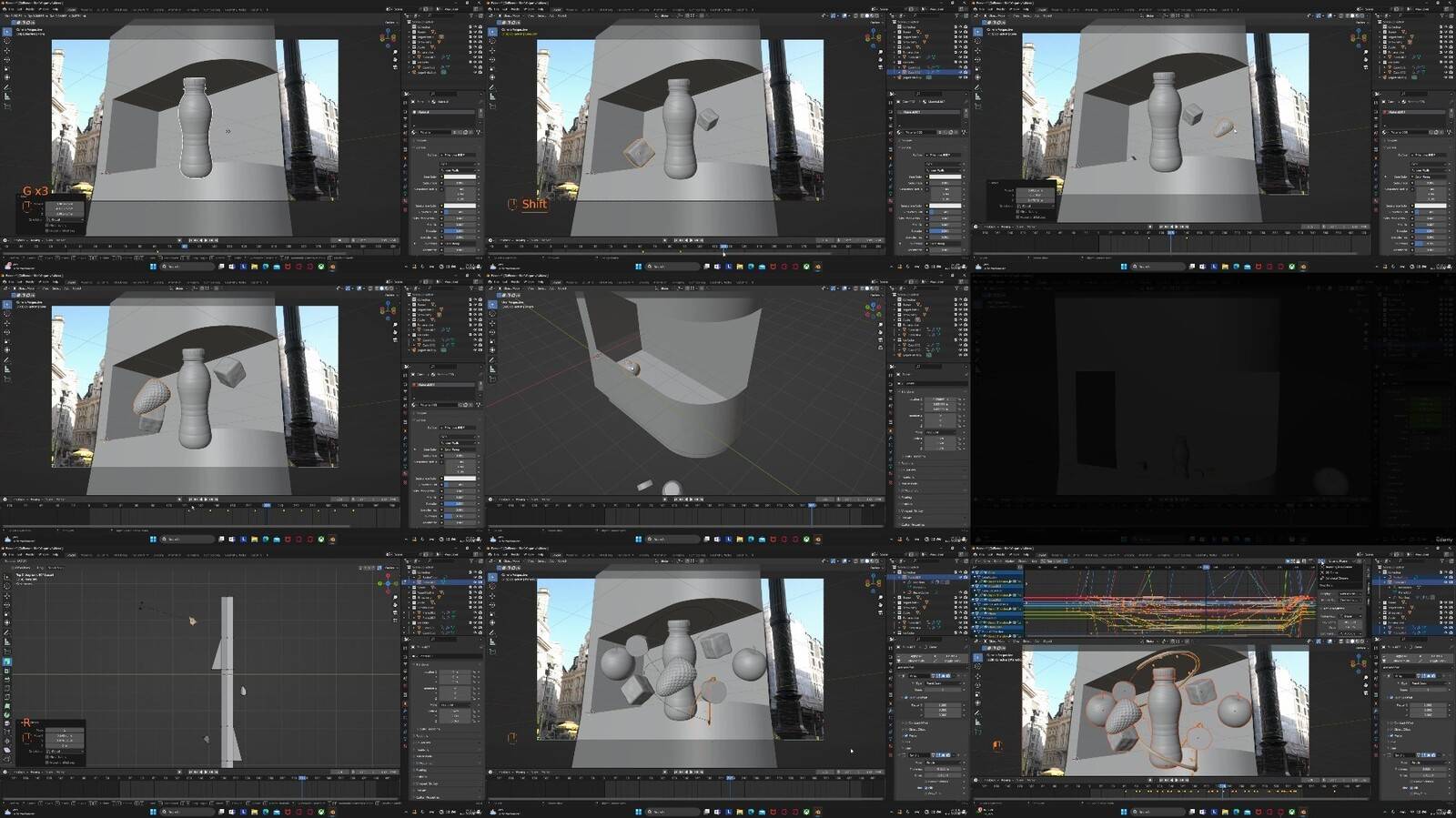The width and height of the screenshot is (1456, 818).
Task: Toggle the last checkbox in the G x3 operator panel
Action: [46, 231]
